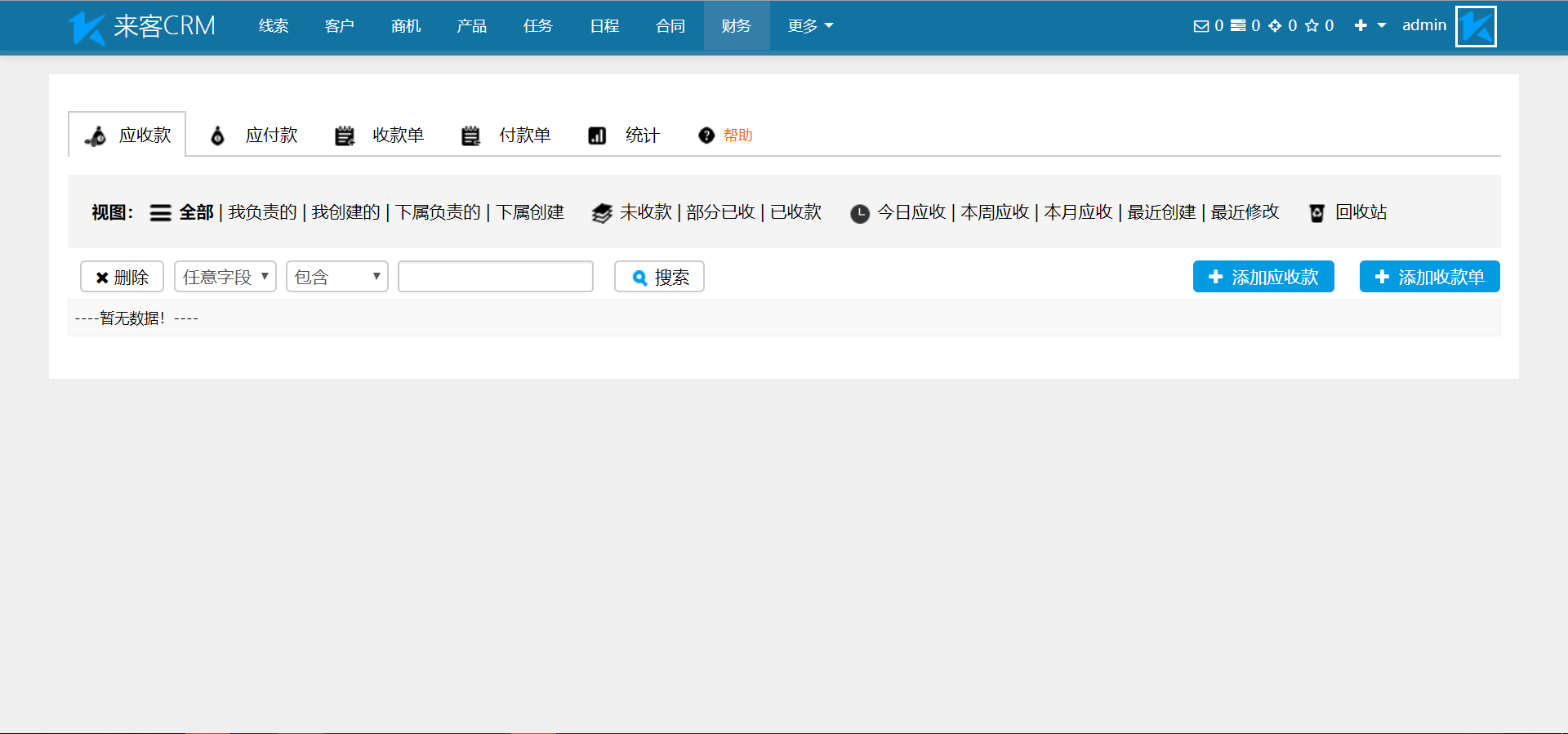This screenshot has width=1568, height=734.
Task: Click the admin avatar image
Action: coord(1476,26)
